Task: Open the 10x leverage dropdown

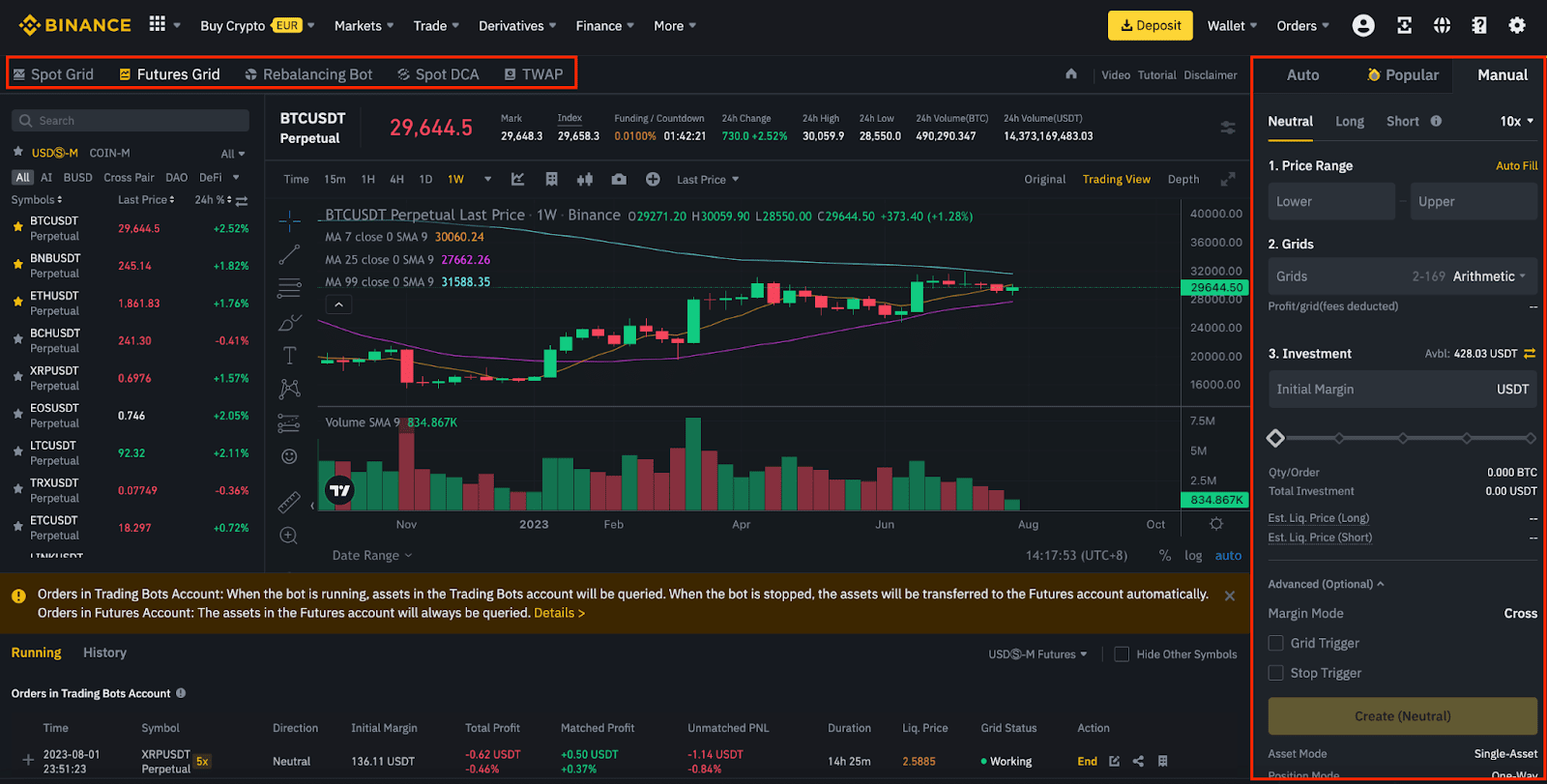Action: [x=1516, y=121]
